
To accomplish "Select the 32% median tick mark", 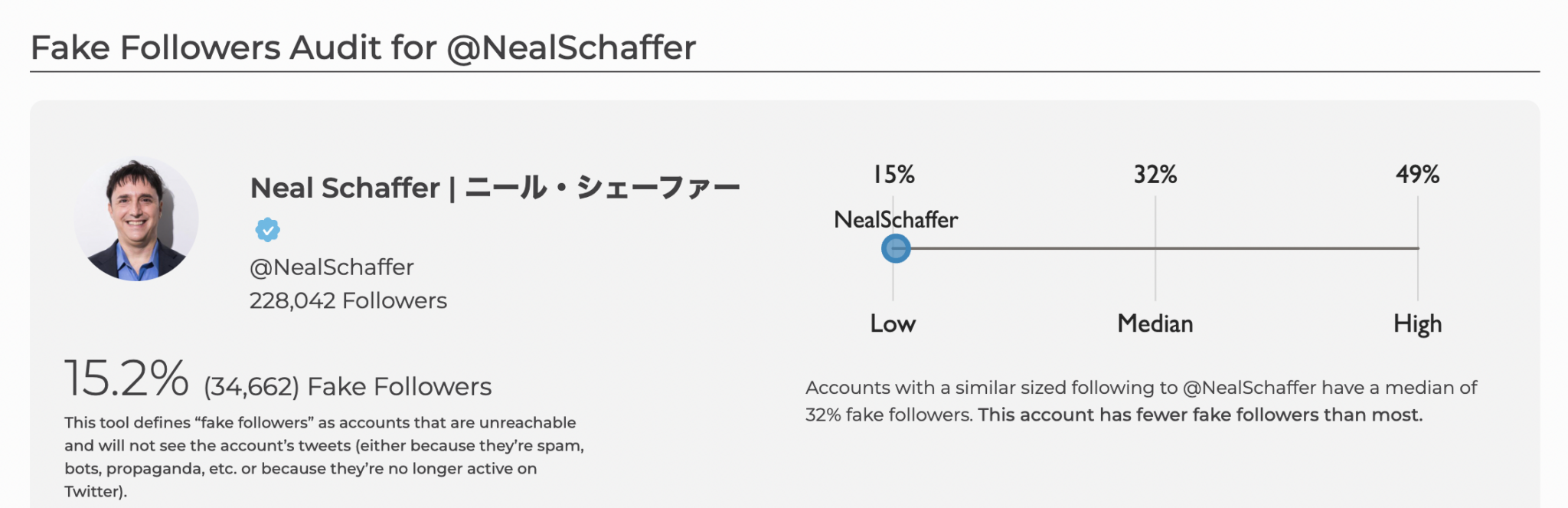I will pos(1155,175).
